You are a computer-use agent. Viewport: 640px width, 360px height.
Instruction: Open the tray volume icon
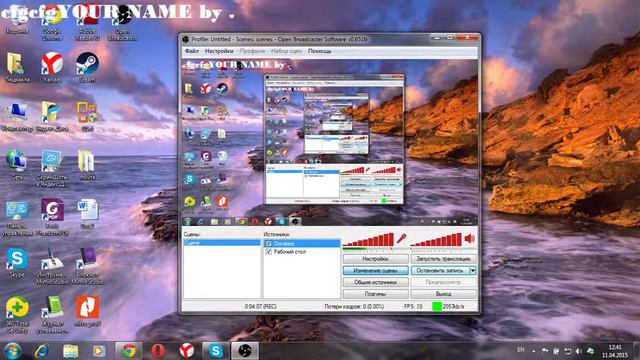point(578,351)
